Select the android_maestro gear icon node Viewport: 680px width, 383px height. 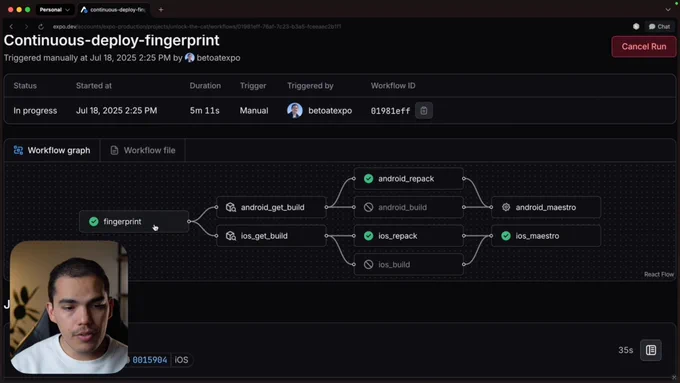(x=506, y=207)
